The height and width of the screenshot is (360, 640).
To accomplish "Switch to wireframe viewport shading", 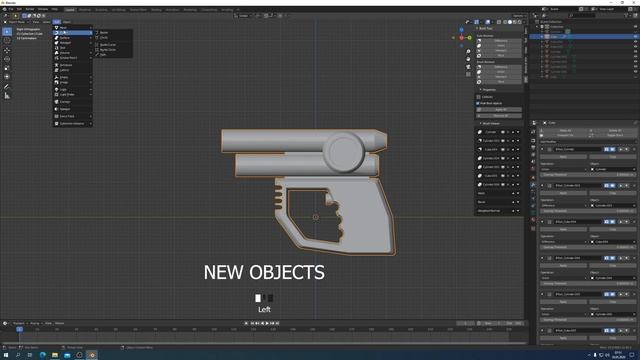I will coord(505,22).
